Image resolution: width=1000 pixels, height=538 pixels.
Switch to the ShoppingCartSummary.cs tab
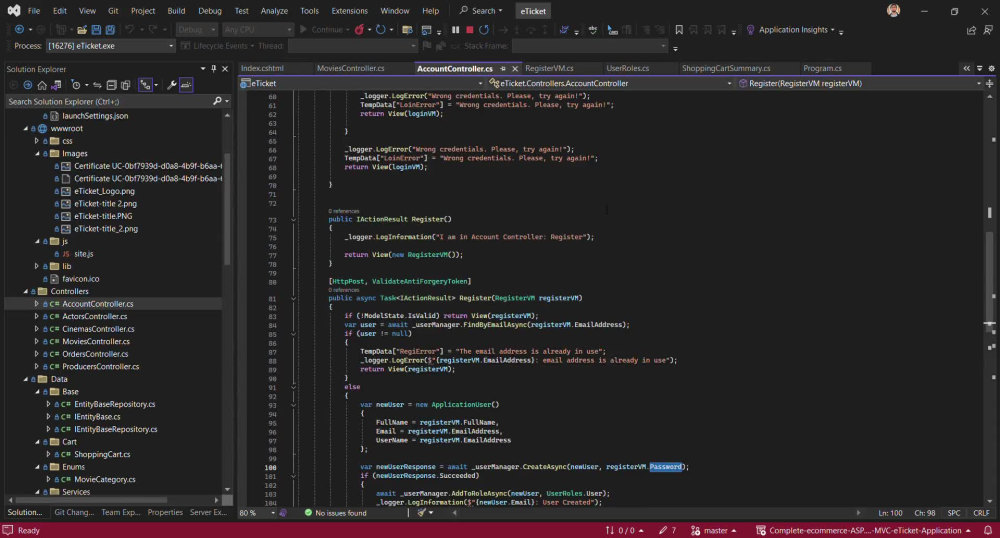(726, 68)
